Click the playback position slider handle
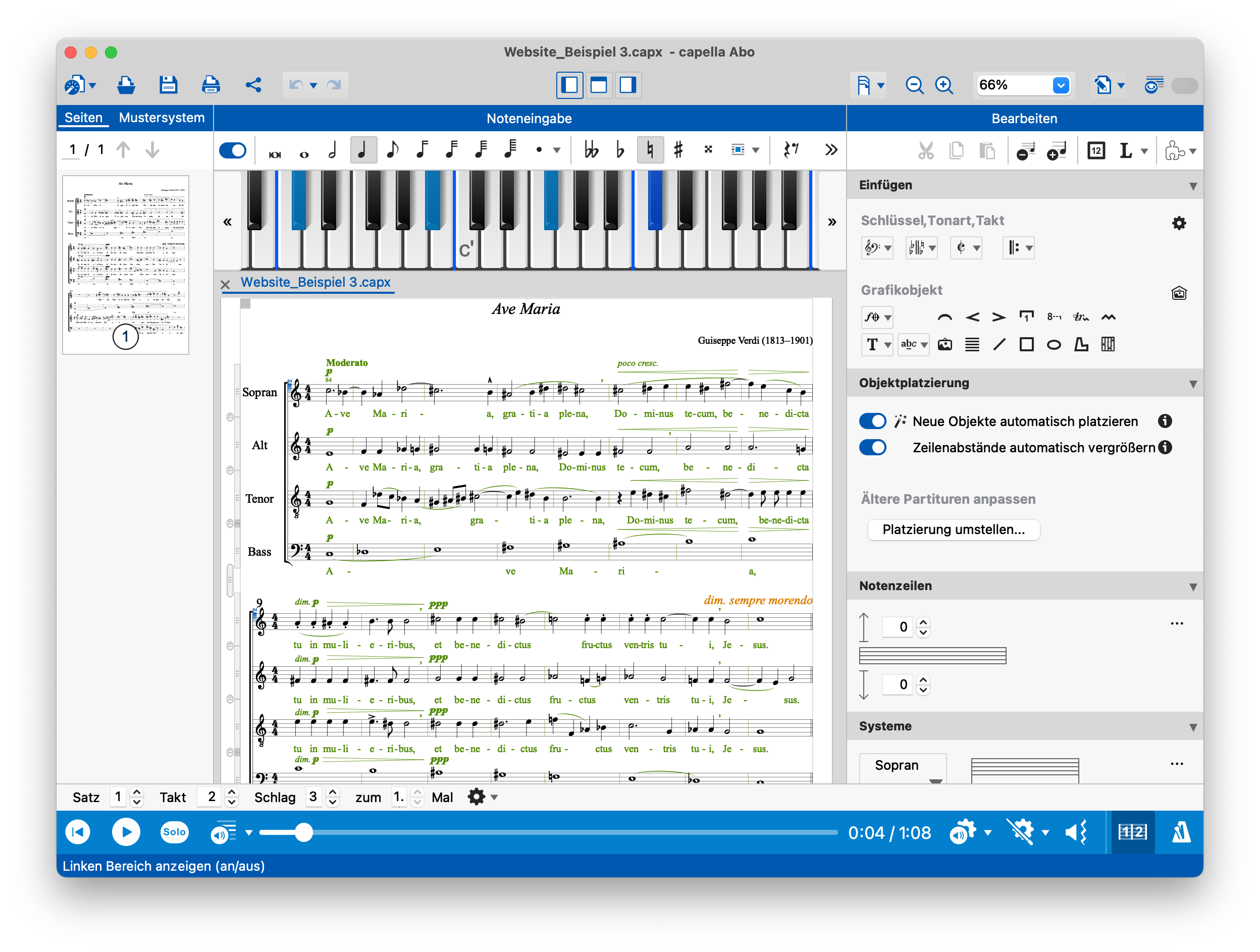The image size is (1260, 952). [304, 832]
